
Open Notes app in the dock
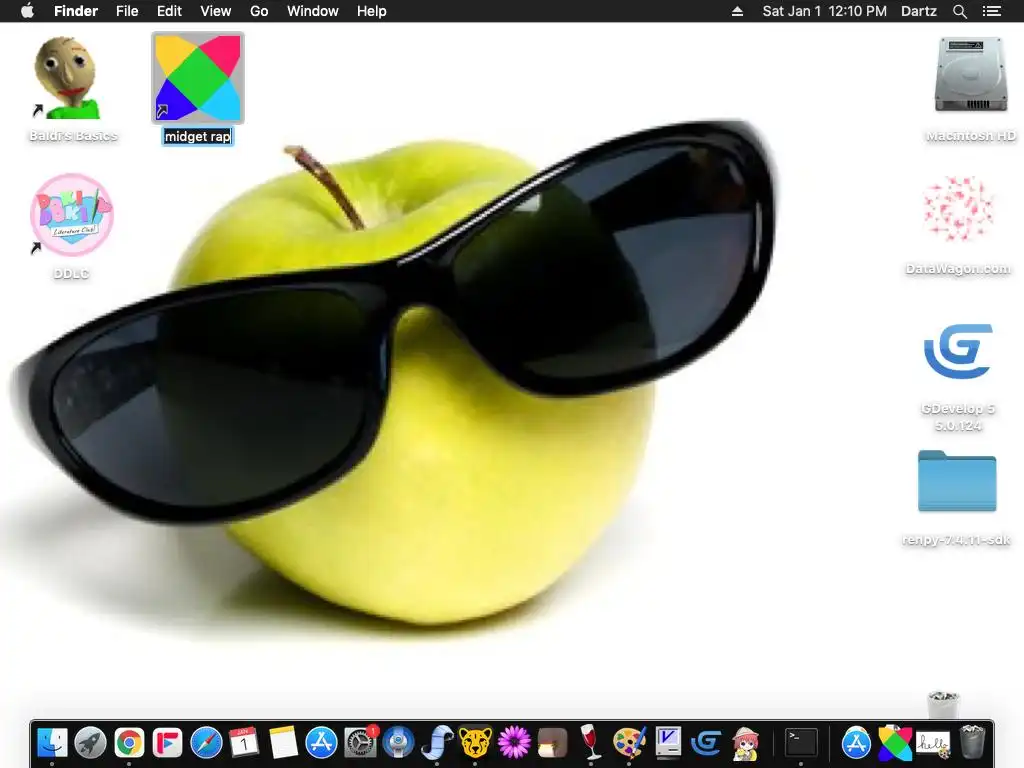pyautogui.click(x=283, y=743)
